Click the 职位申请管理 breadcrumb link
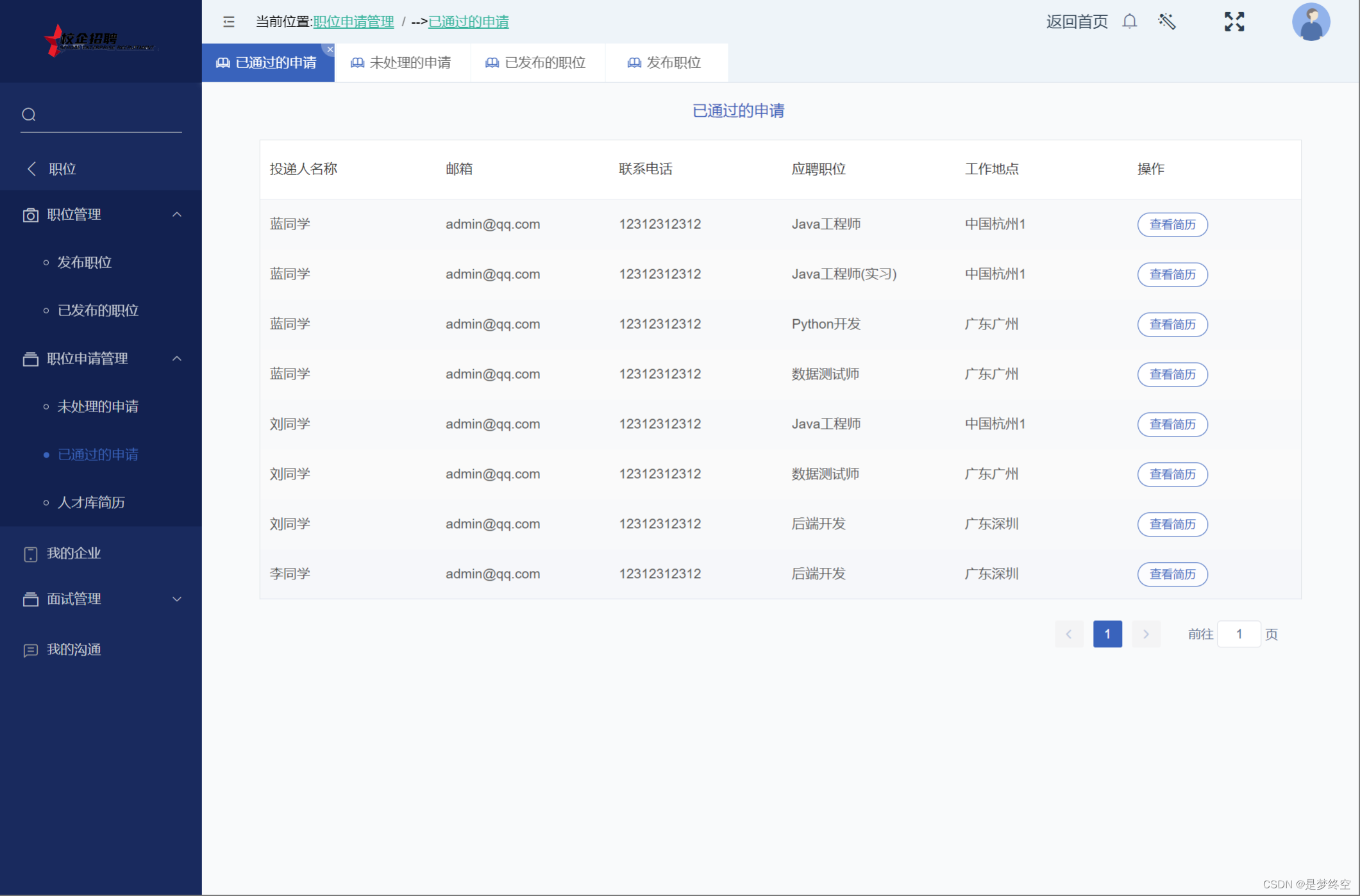Screen dimensions: 1360x896 [353, 22]
